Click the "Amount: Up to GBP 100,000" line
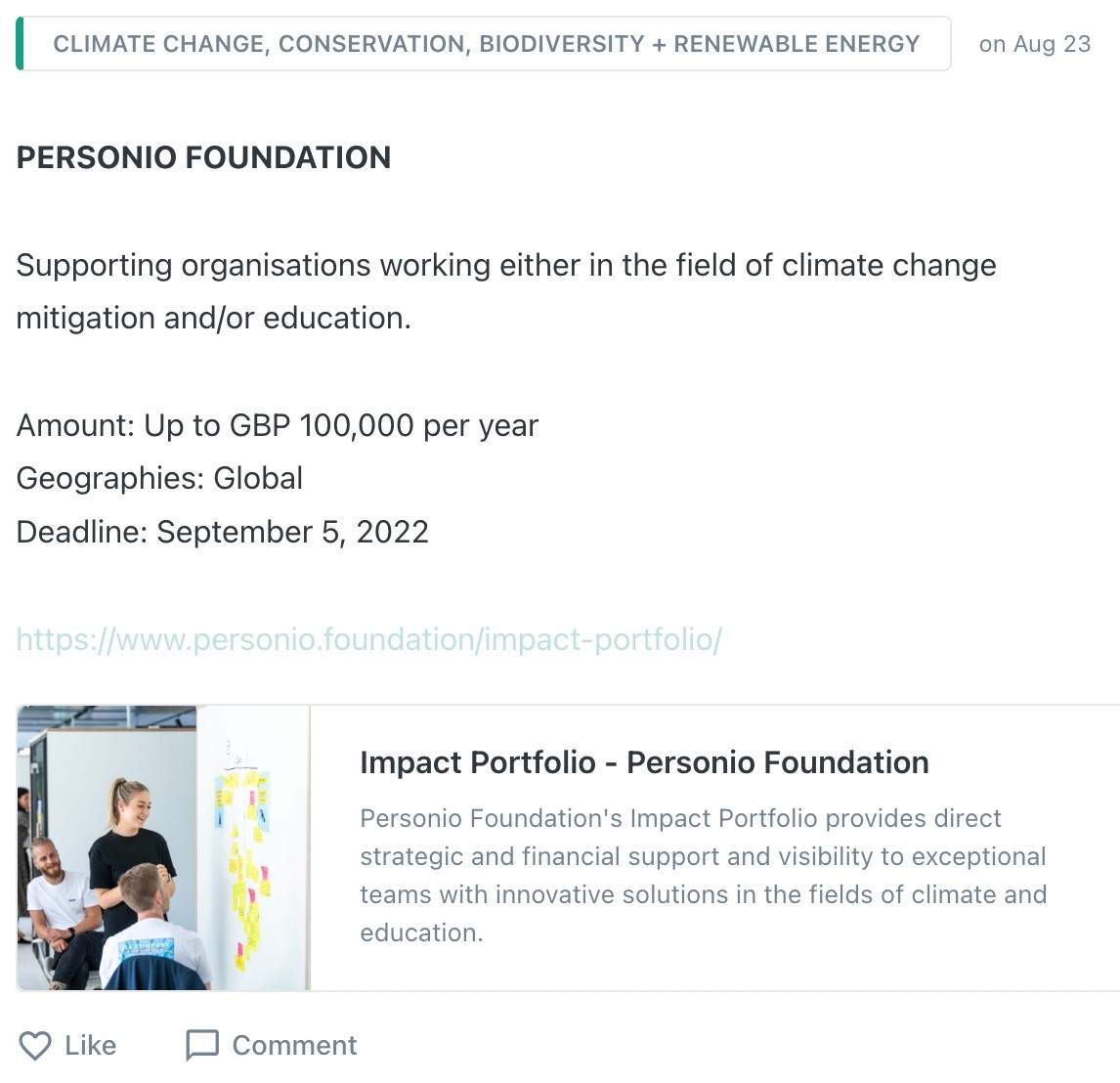 coord(278,425)
